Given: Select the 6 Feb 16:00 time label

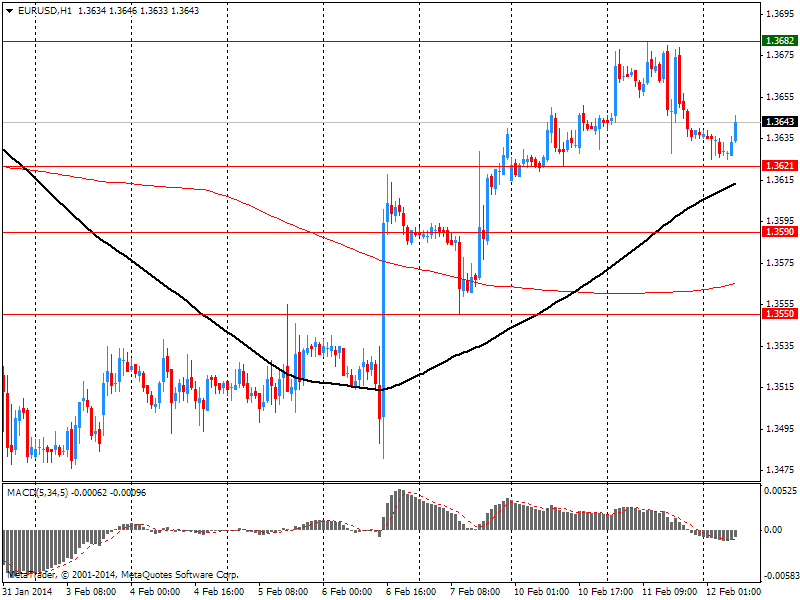Looking at the screenshot, I should (411, 592).
